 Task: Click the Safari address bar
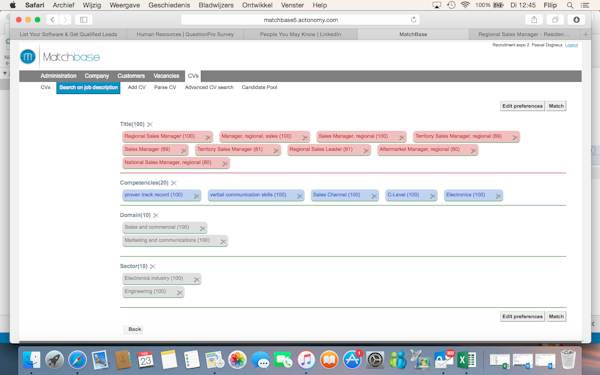pos(300,20)
